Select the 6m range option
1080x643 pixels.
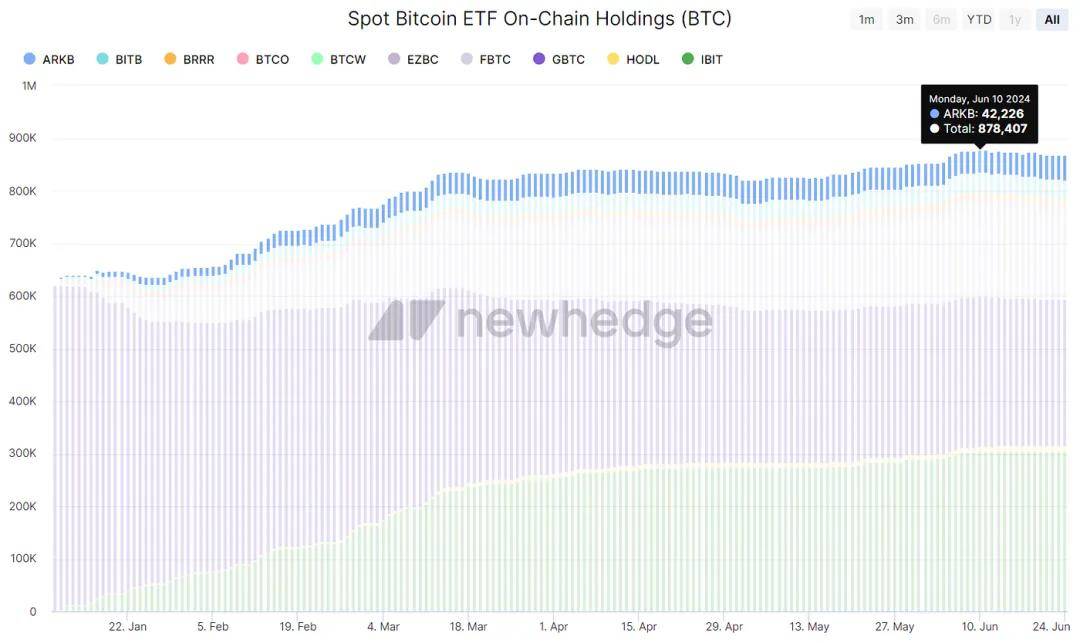(941, 20)
